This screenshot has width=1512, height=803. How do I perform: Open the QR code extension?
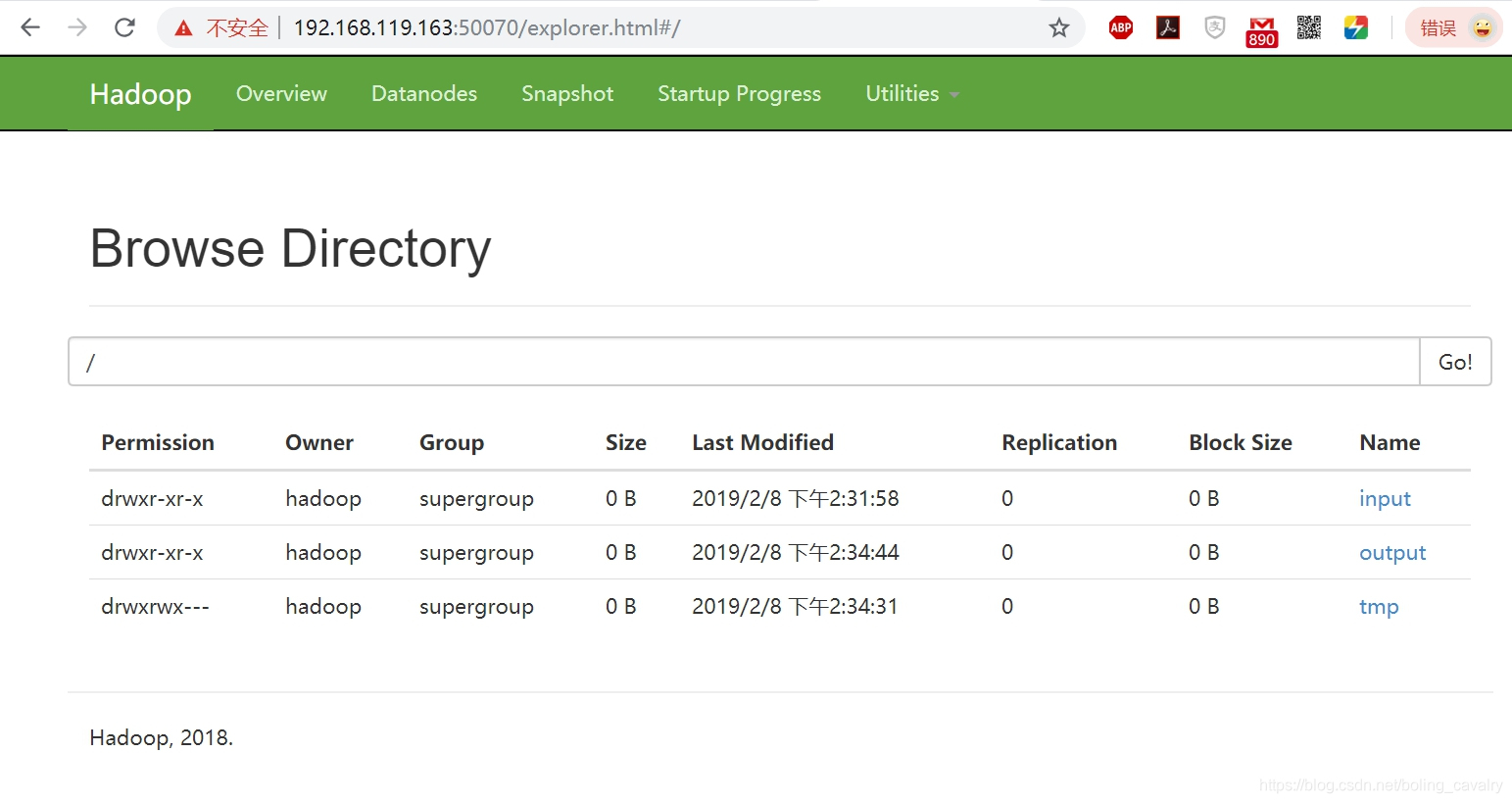[x=1309, y=27]
